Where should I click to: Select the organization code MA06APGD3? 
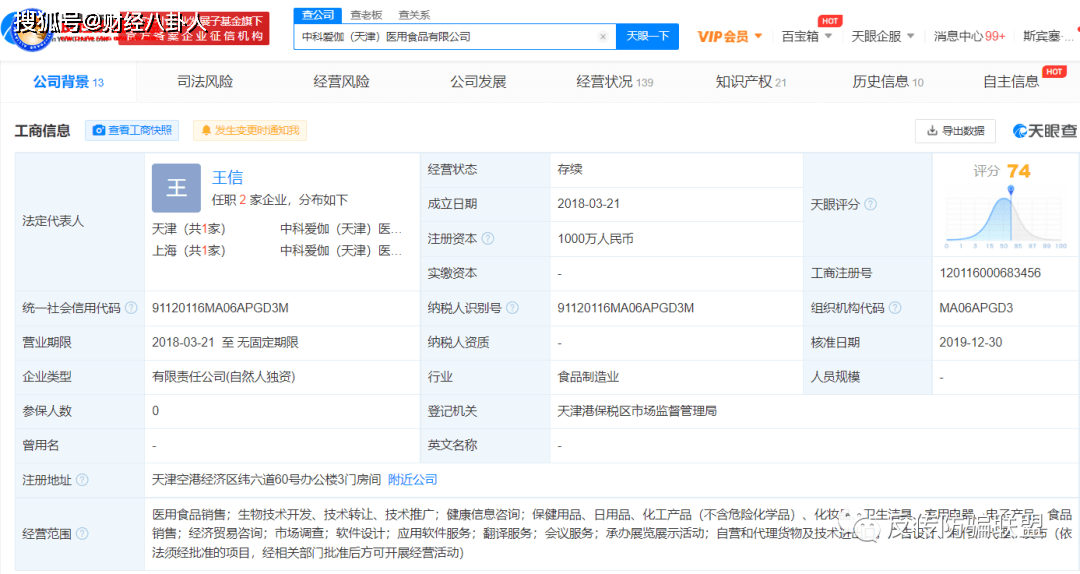(976, 308)
